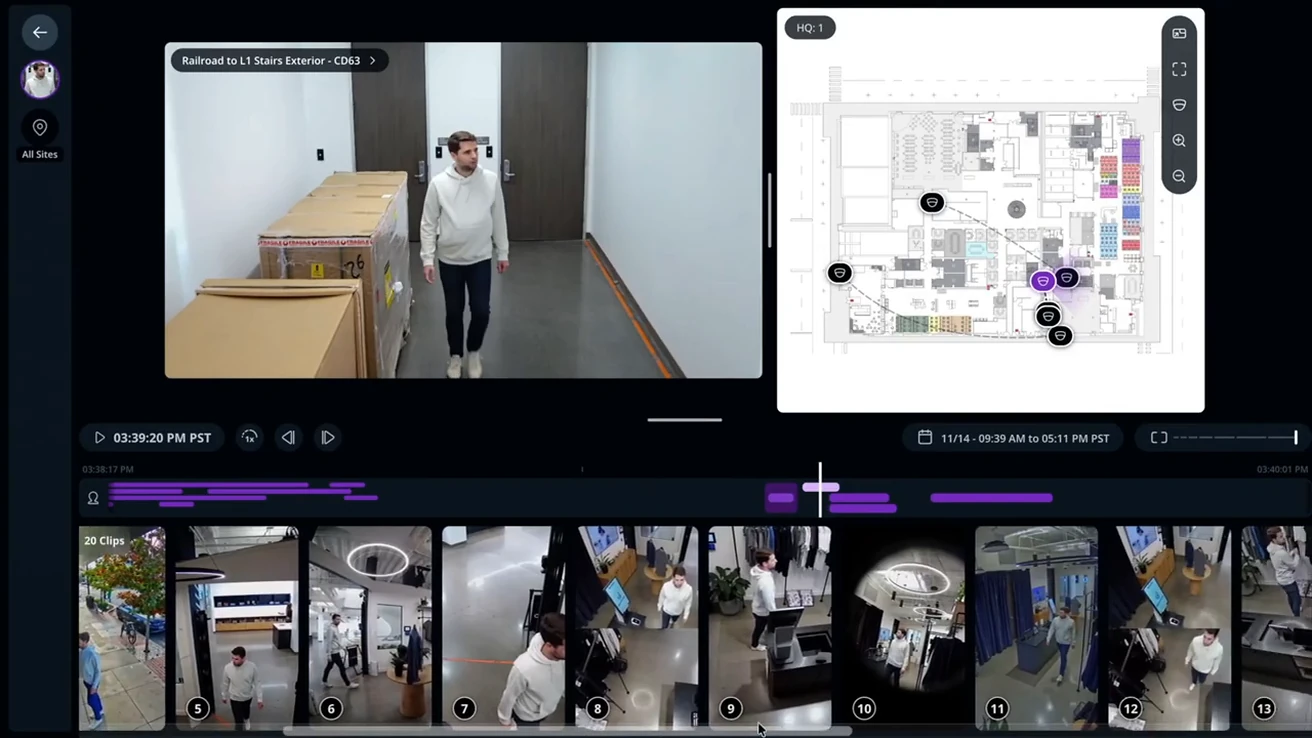Step back one frame
1312x738 pixels.
(x=288, y=438)
